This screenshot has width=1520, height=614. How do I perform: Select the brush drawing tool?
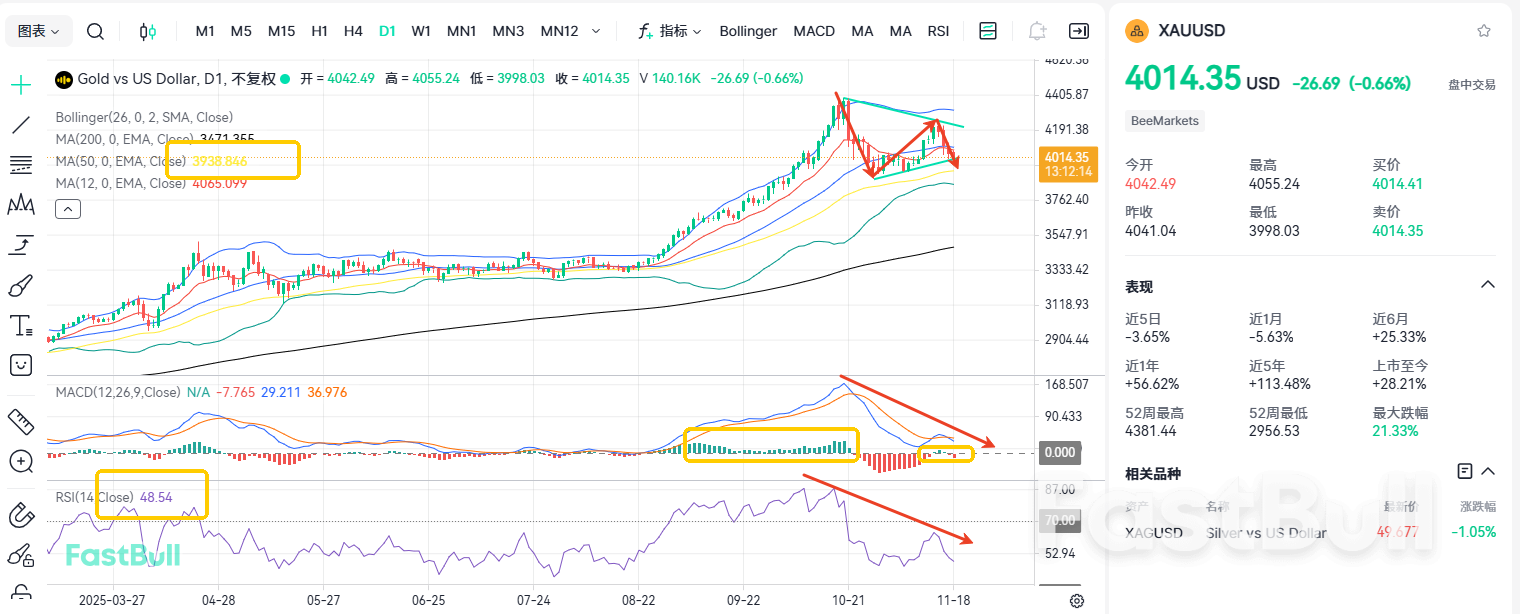(21, 286)
